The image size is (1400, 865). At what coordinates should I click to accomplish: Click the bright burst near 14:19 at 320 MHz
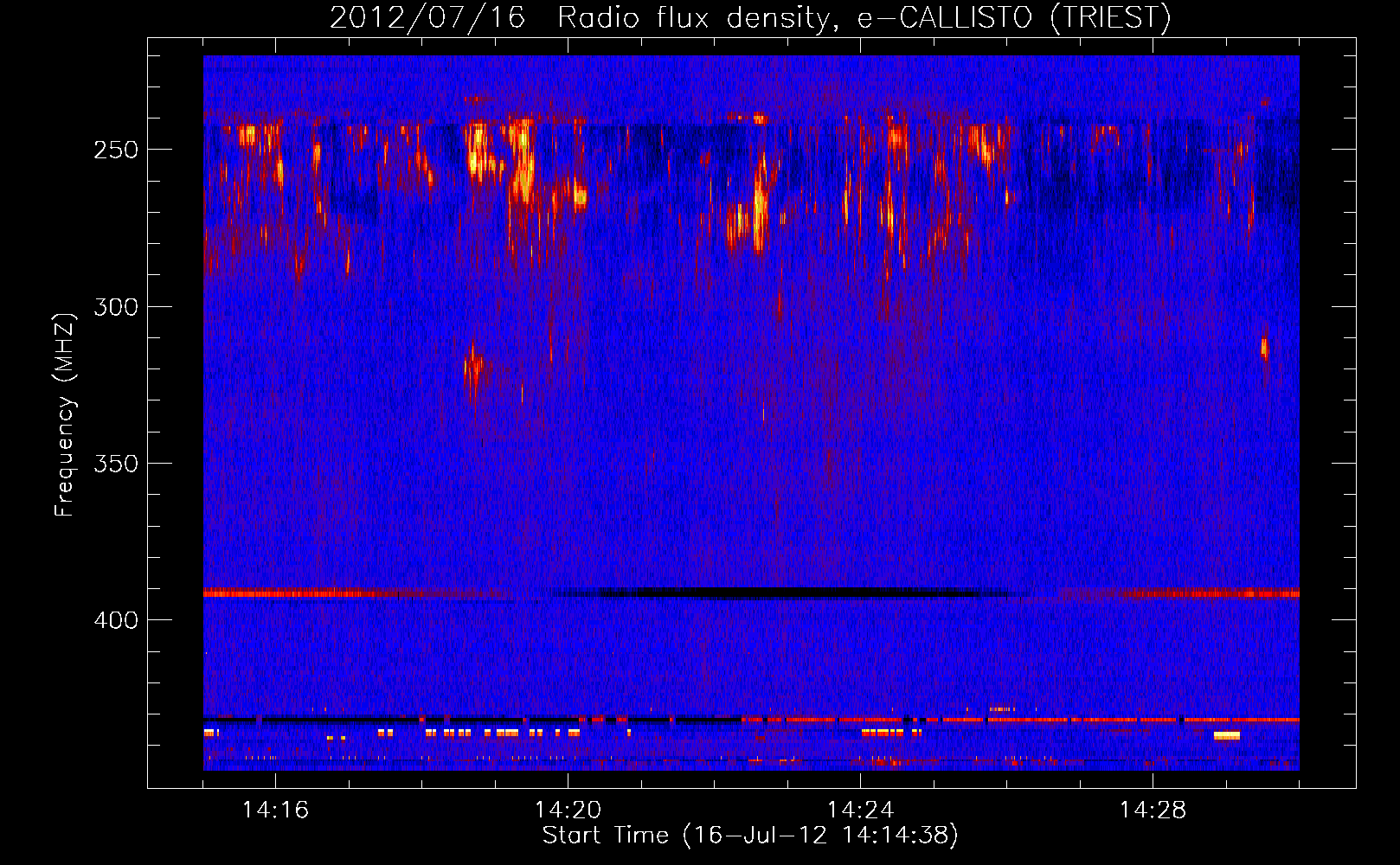pyautogui.click(x=474, y=368)
